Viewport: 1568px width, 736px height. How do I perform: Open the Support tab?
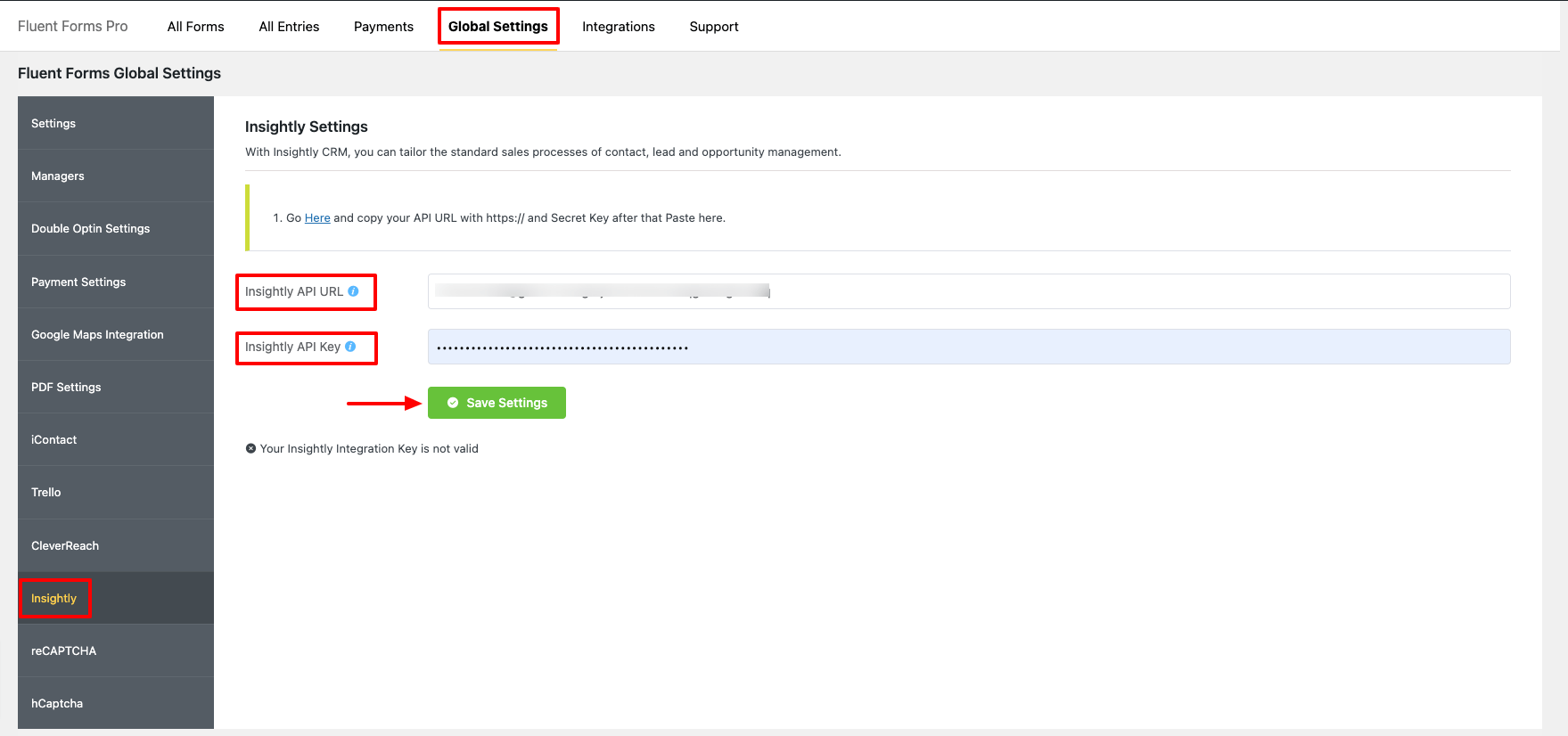coord(714,27)
